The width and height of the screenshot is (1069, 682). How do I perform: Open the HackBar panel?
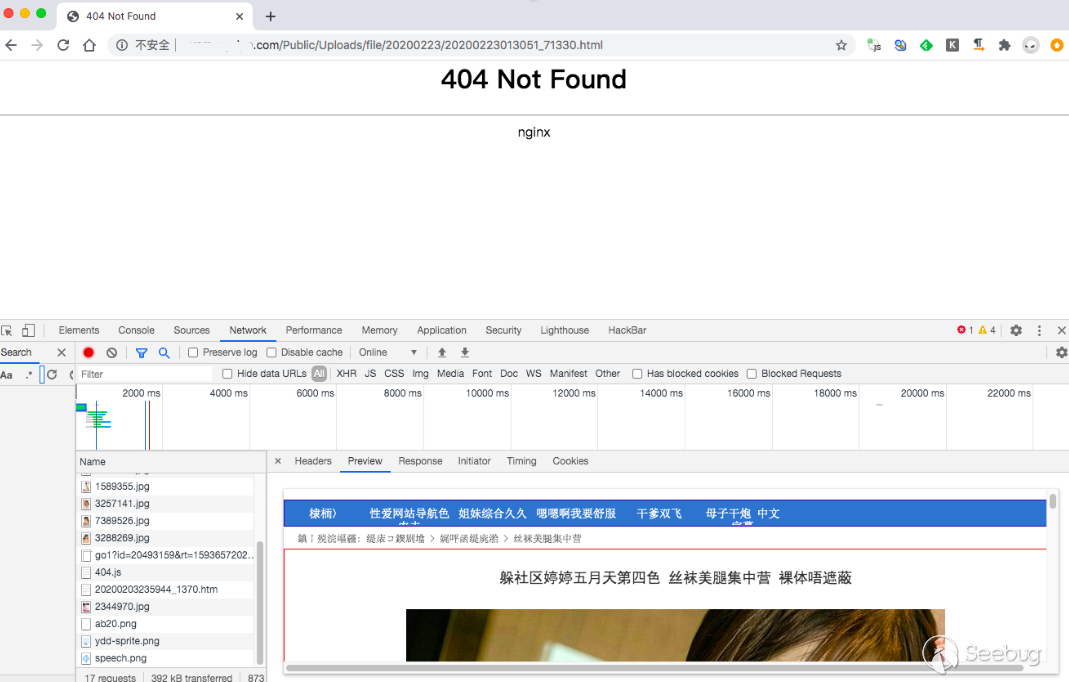point(627,330)
